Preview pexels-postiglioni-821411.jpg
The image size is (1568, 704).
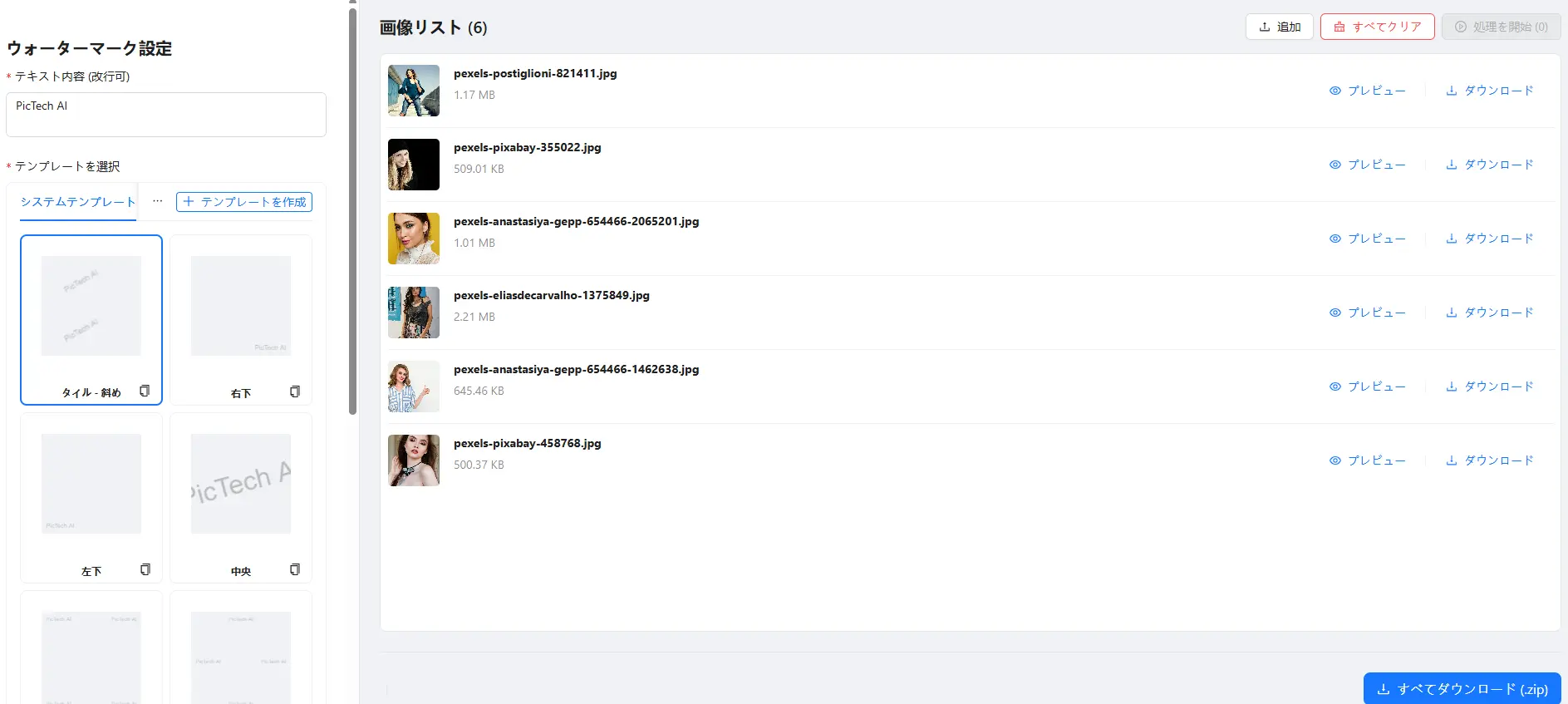[1368, 91]
